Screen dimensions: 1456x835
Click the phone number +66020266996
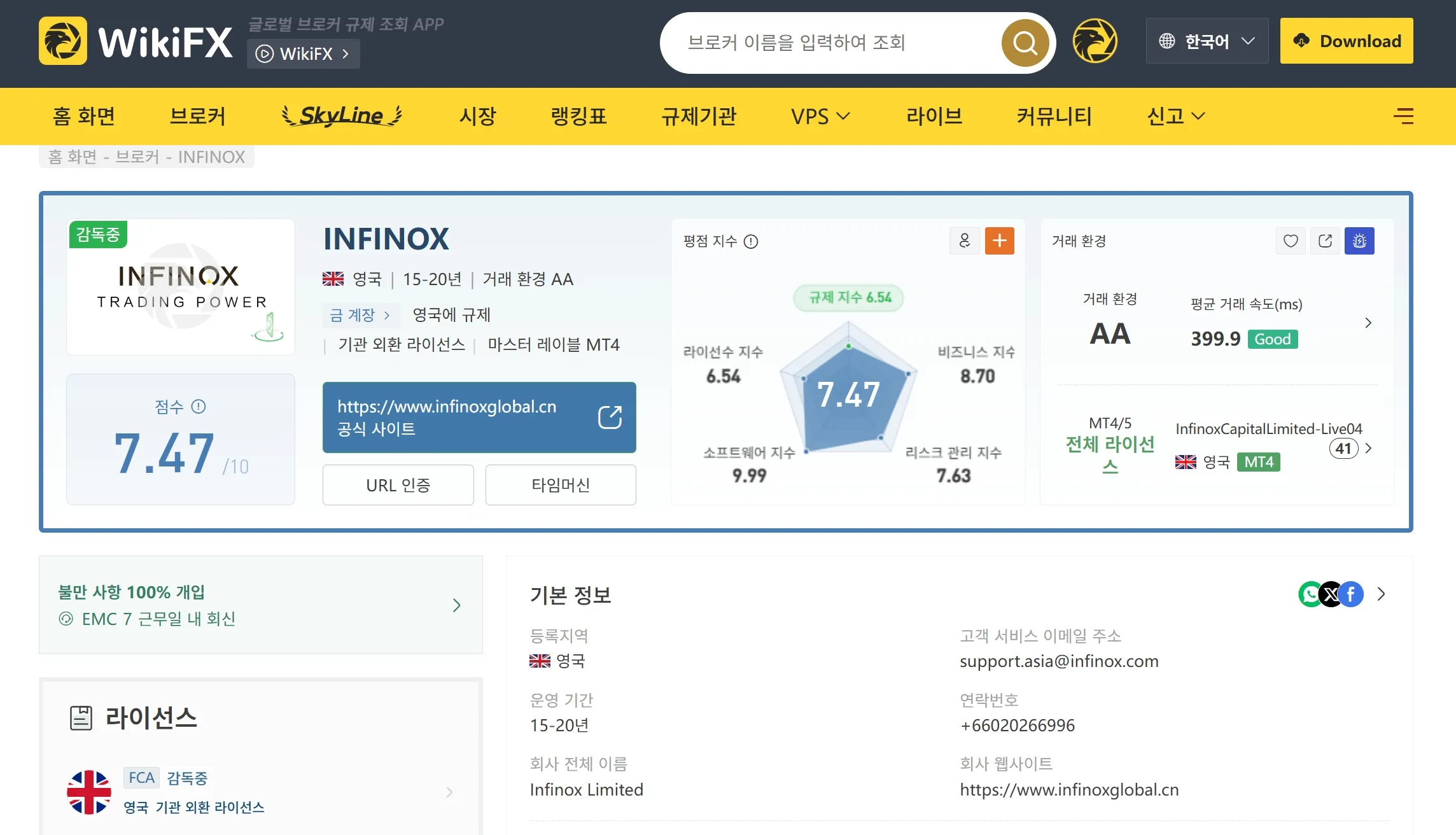pyautogui.click(x=1017, y=726)
